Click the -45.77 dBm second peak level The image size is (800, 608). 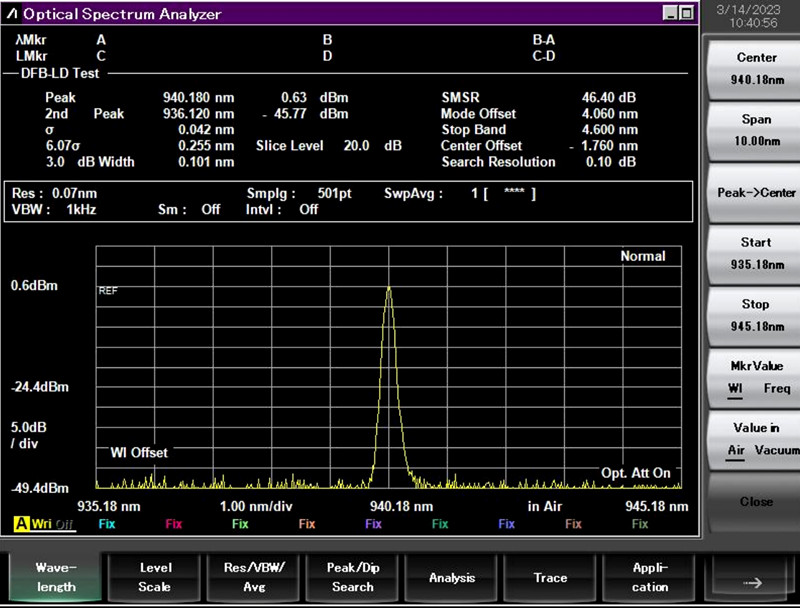[x=305, y=113]
